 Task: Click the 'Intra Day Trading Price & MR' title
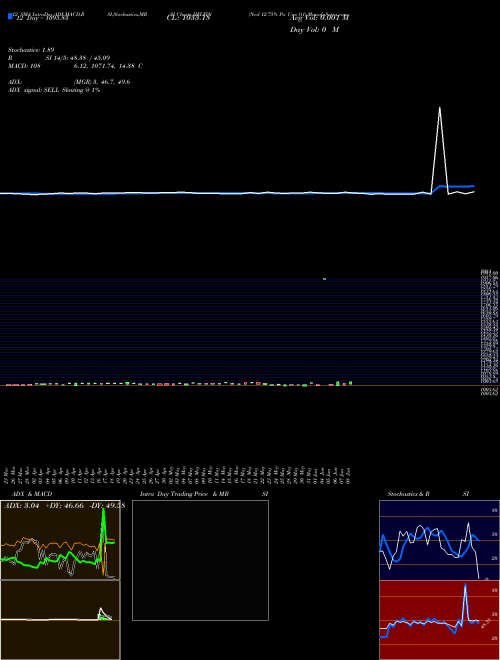[x=184, y=494]
